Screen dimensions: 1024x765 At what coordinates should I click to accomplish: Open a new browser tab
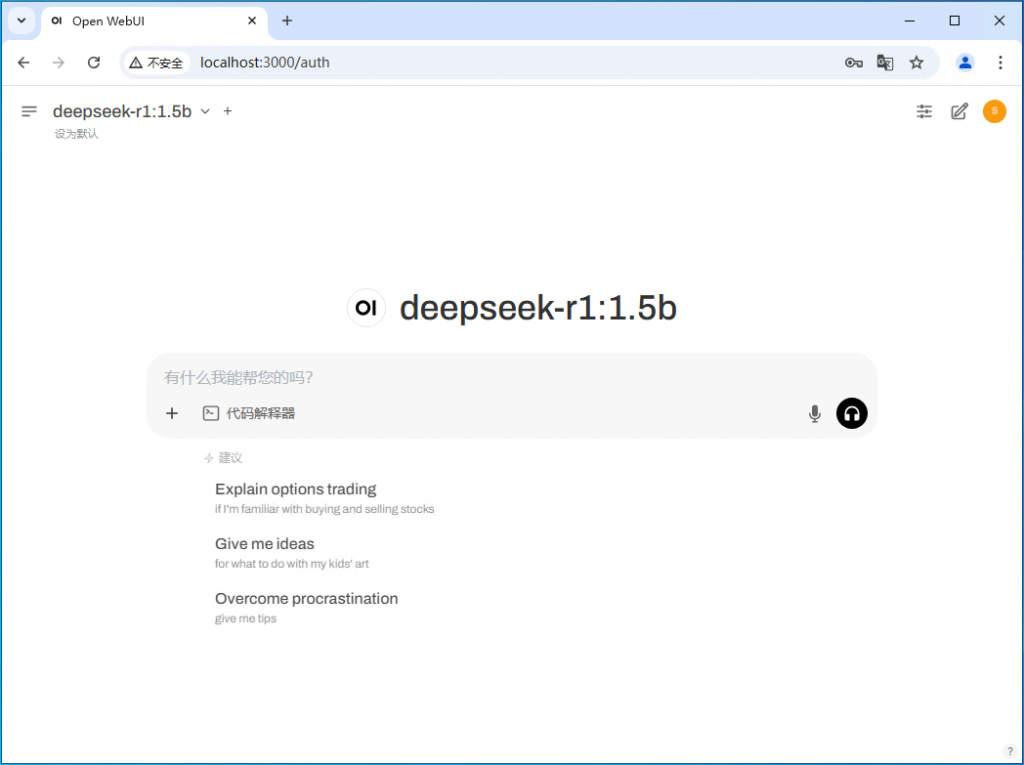pos(287,20)
